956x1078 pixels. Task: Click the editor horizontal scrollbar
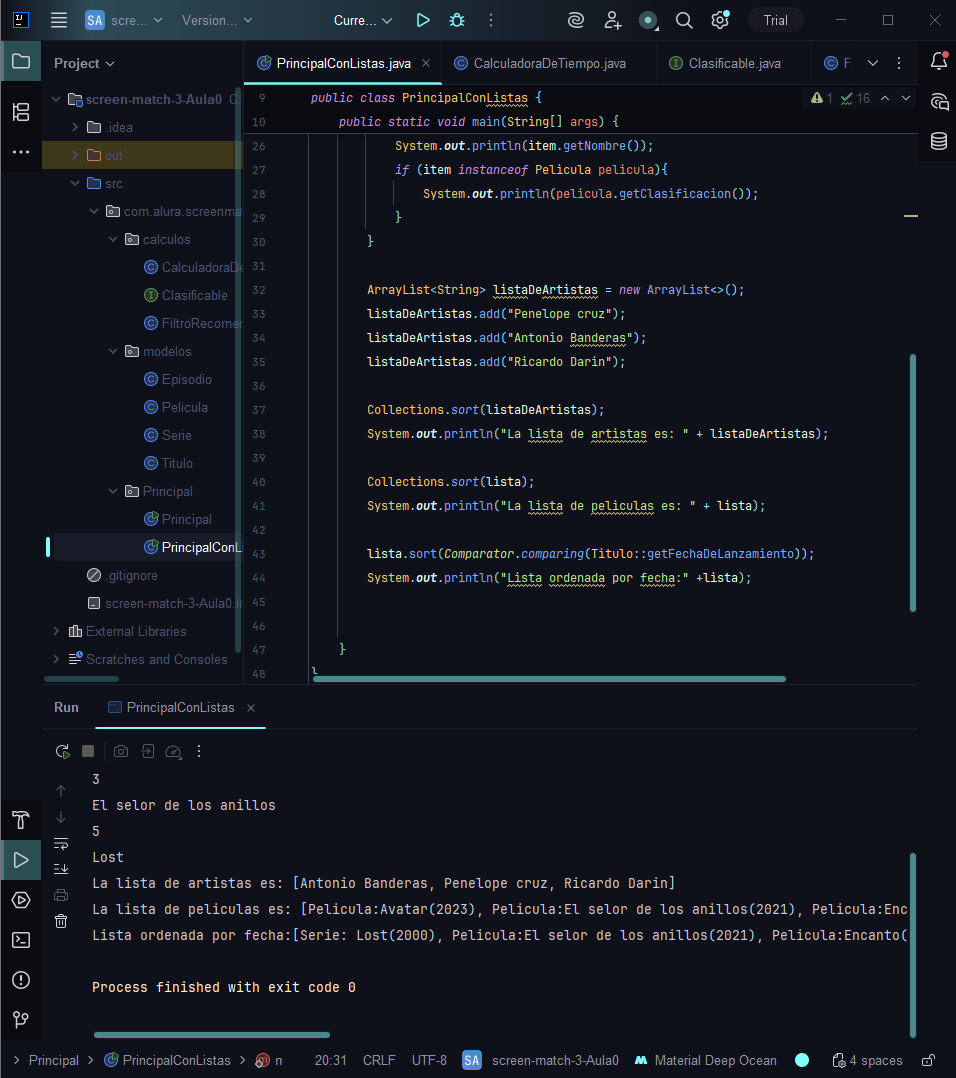click(549, 679)
